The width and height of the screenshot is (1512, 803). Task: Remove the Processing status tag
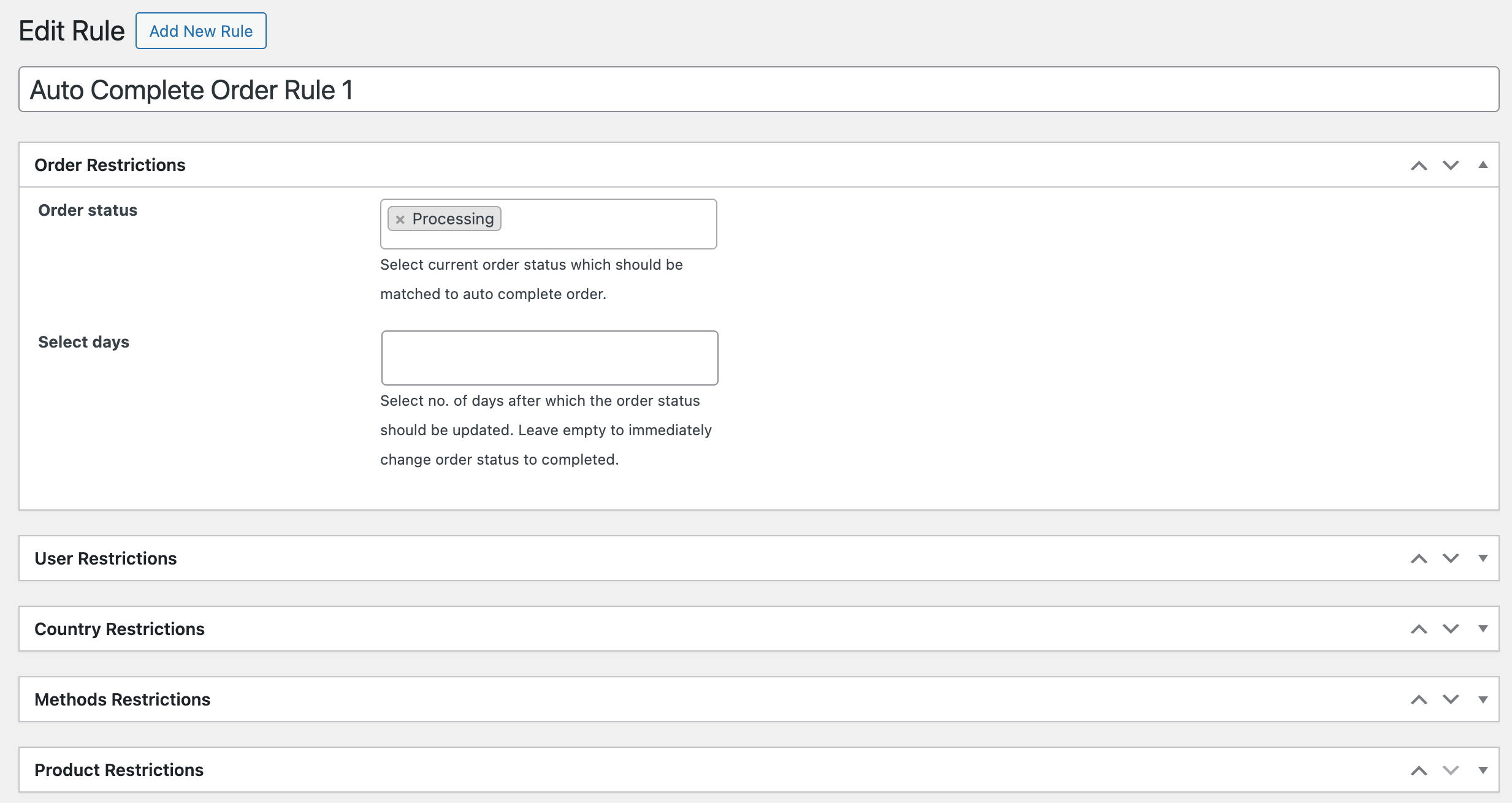pos(401,218)
